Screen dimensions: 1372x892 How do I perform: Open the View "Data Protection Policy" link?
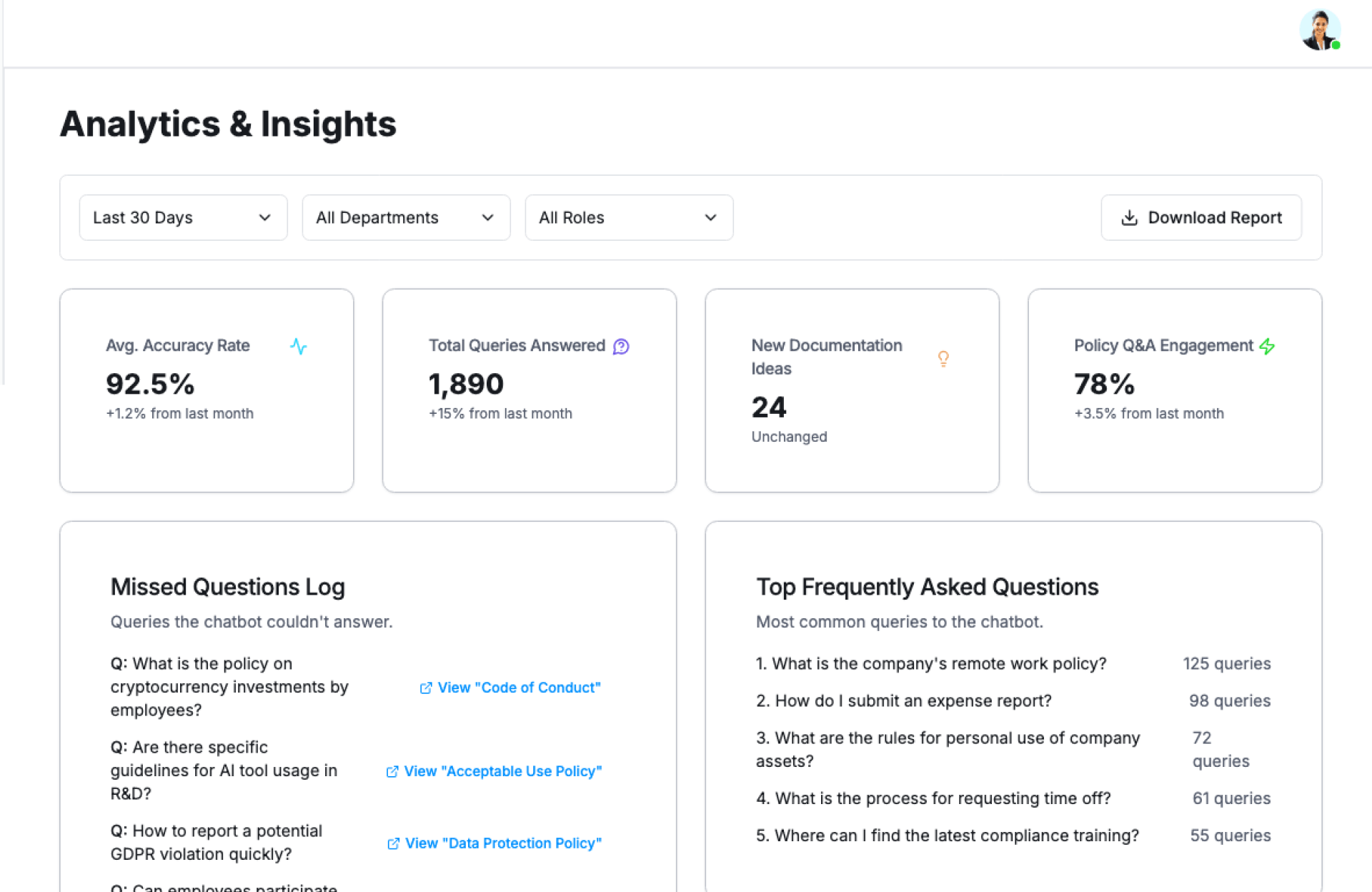503,843
